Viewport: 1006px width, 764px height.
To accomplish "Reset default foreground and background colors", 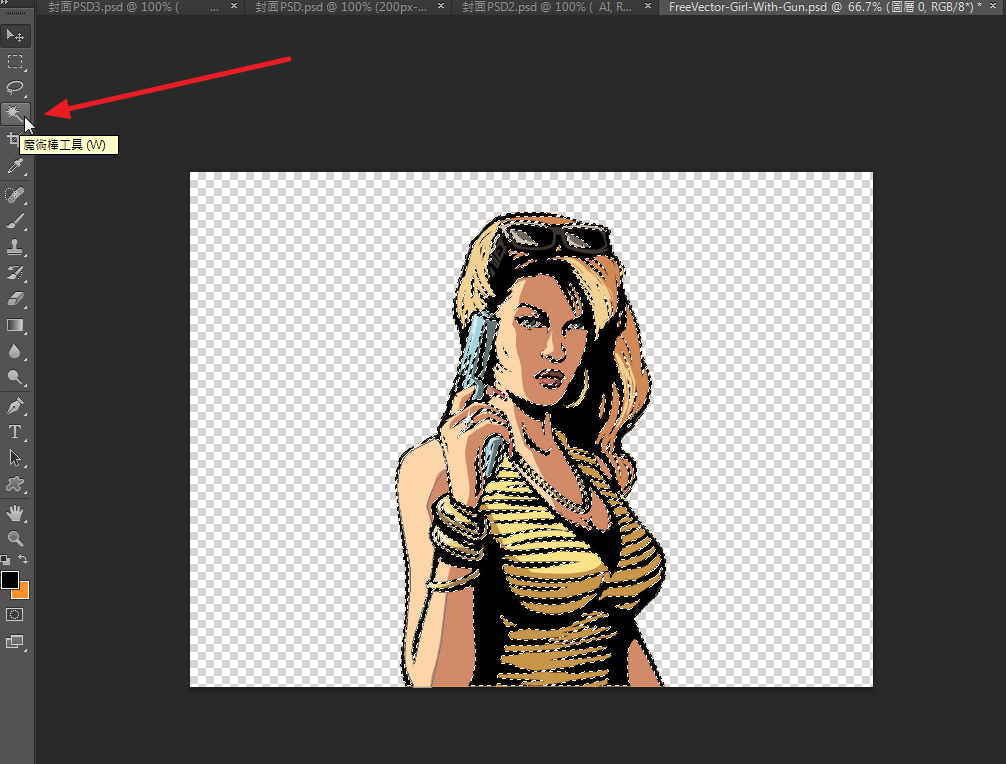I will click(5, 559).
